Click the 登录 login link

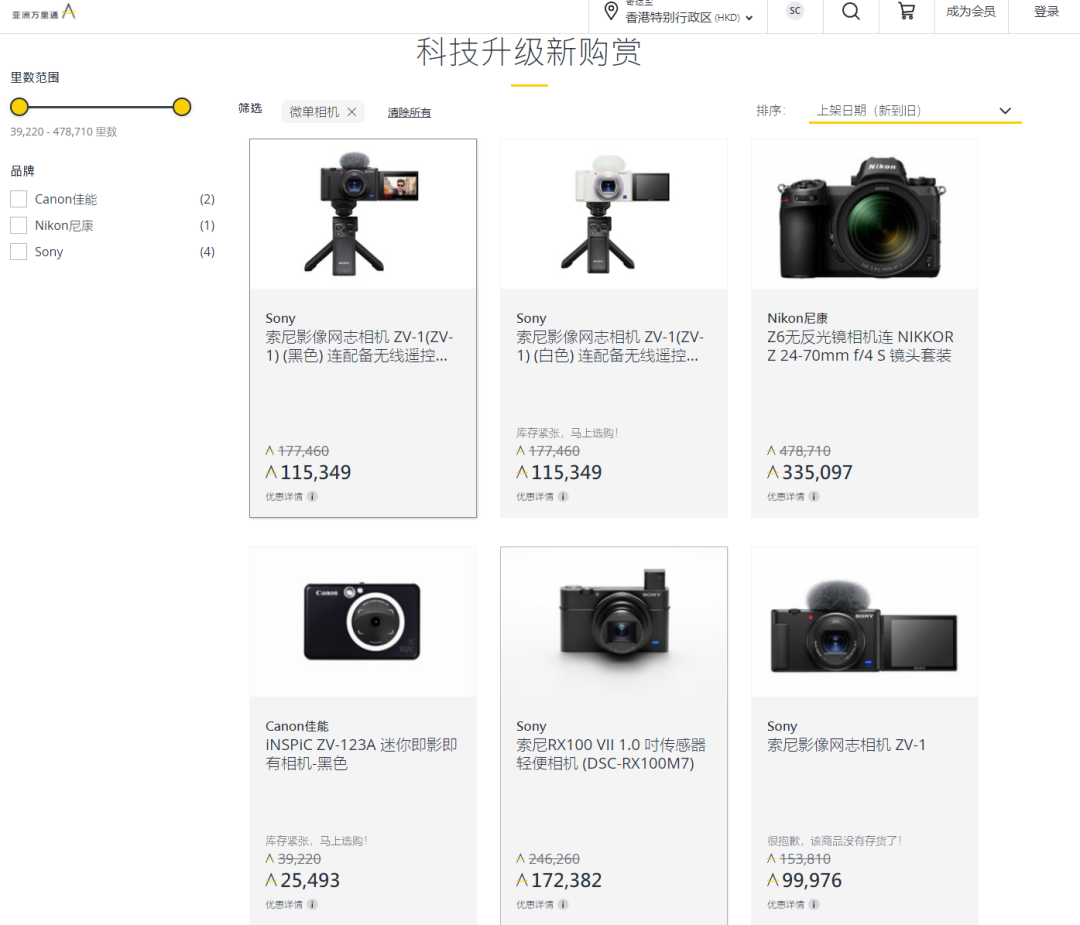1046,12
